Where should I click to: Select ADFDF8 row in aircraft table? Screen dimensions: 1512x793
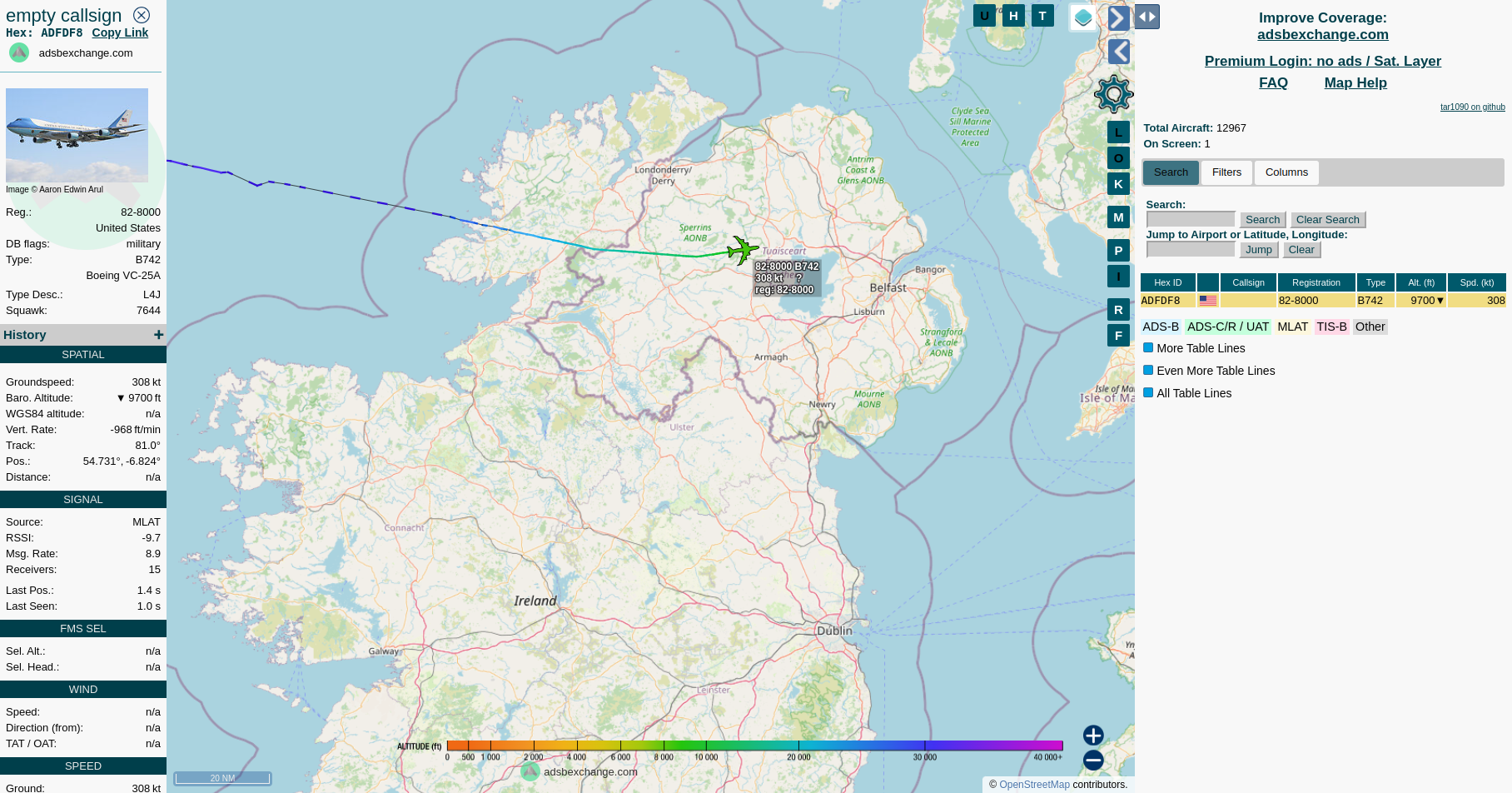1323,300
